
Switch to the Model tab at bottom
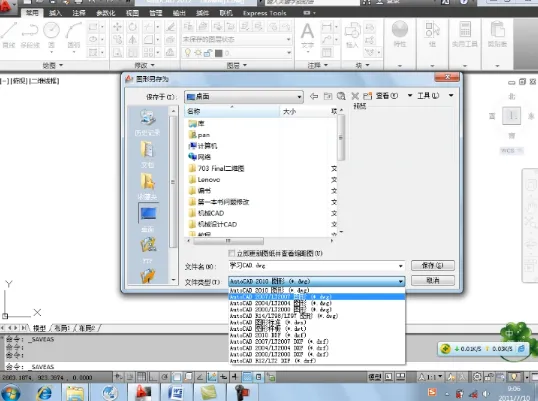click(39, 328)
